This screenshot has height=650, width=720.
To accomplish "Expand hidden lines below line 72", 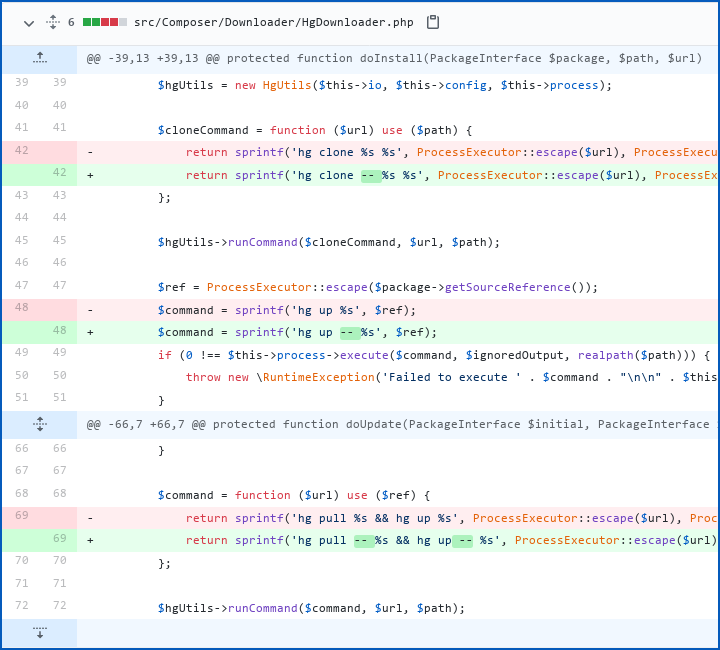I will pyautogui.click(x=39, y=632).
